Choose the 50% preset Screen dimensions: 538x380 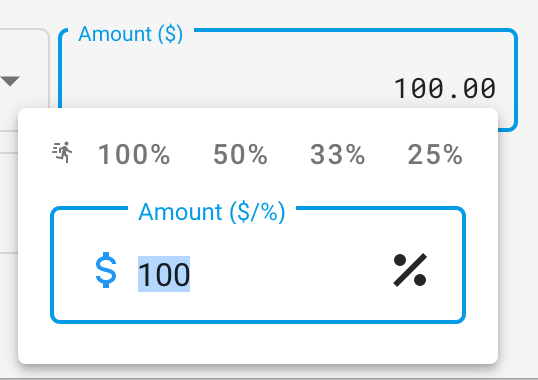pos(240,155)
